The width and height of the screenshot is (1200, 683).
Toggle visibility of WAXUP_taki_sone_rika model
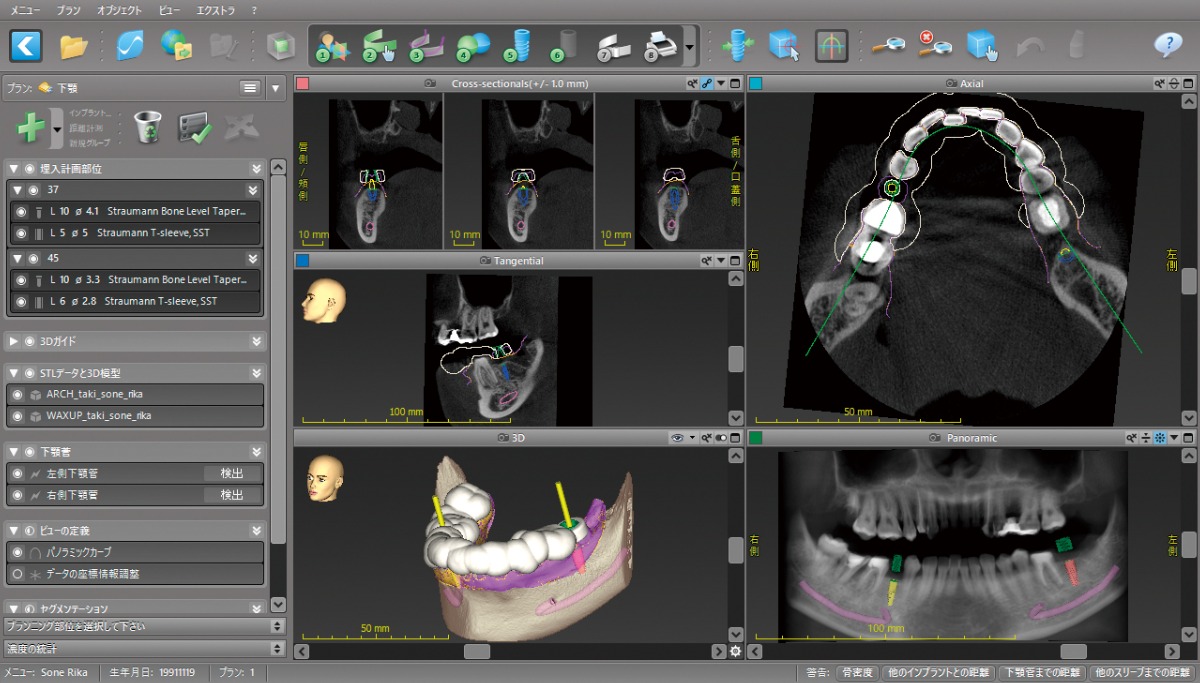click(19, 416)
